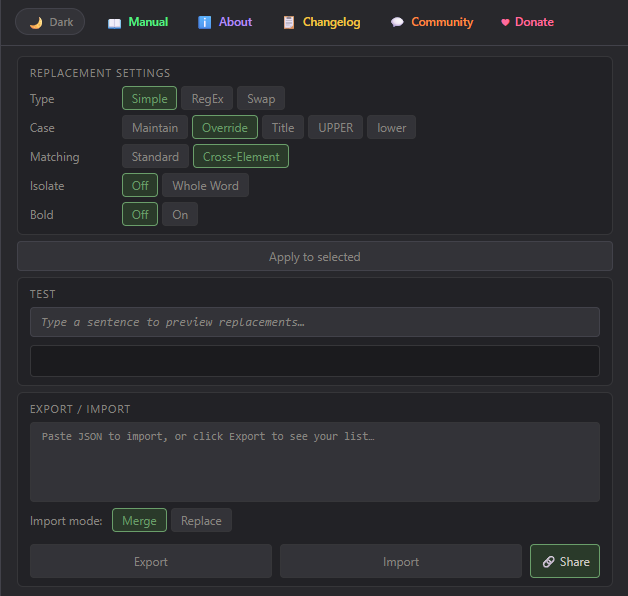The image size is (628, 596).
Task: Click the test preview output box
Action: coord(315,361)
